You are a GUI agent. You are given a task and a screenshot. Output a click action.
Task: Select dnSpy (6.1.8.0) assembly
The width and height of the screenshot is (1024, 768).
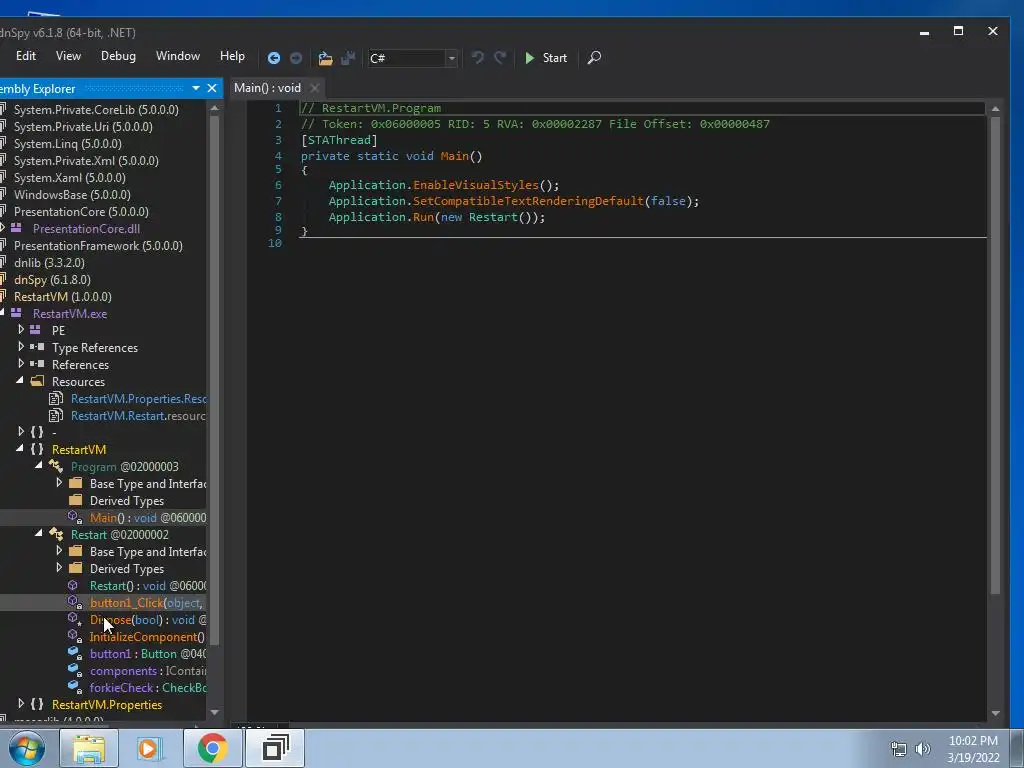52,280
